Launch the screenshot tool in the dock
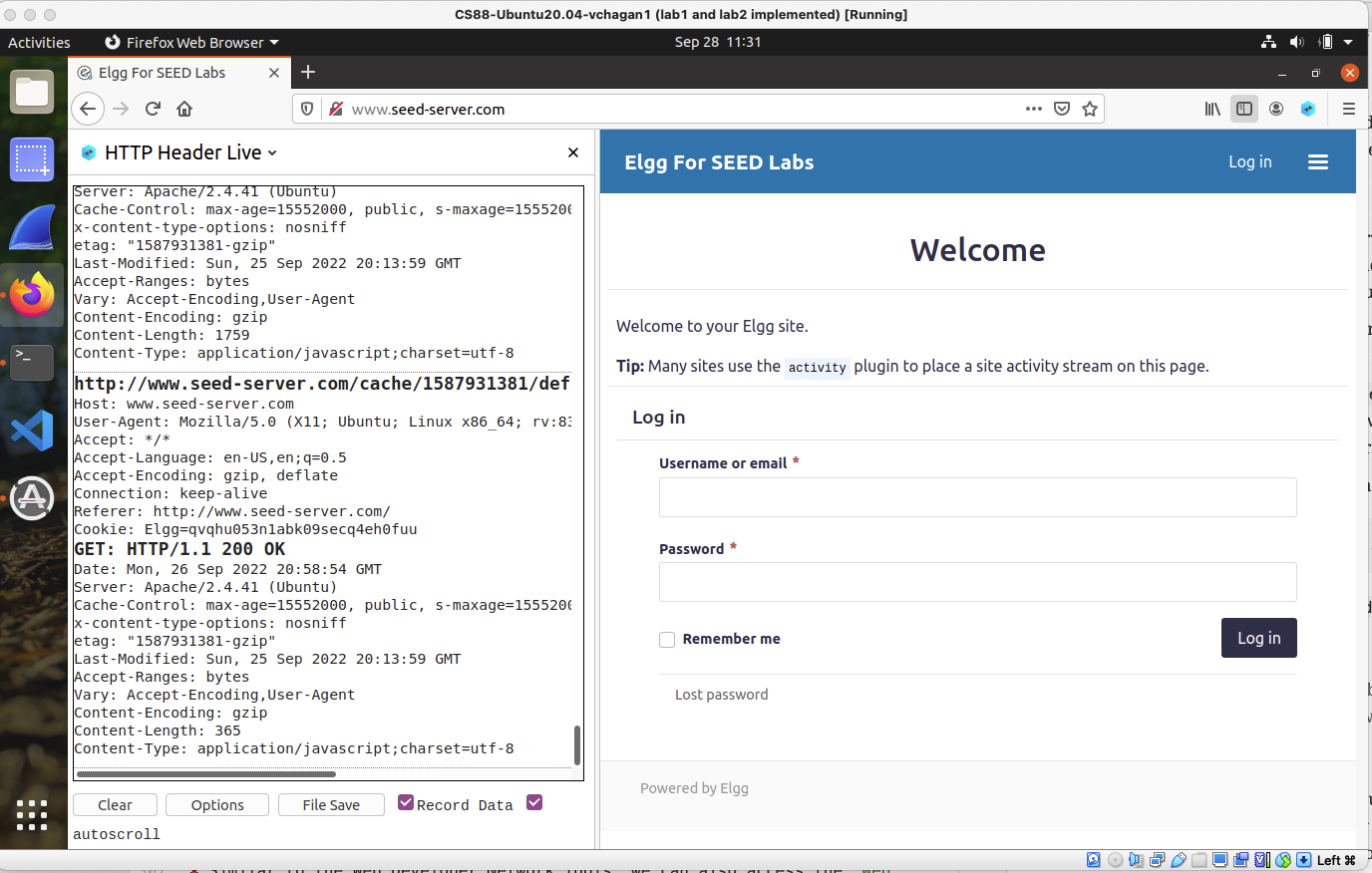 [x=32, y=159]
